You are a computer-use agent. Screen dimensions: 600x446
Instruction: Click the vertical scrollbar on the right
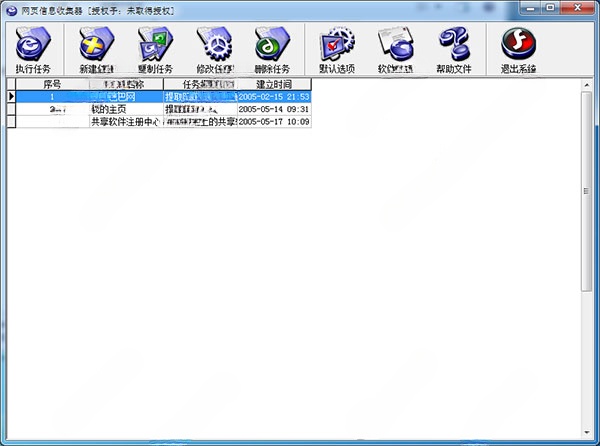pos(587,200)
